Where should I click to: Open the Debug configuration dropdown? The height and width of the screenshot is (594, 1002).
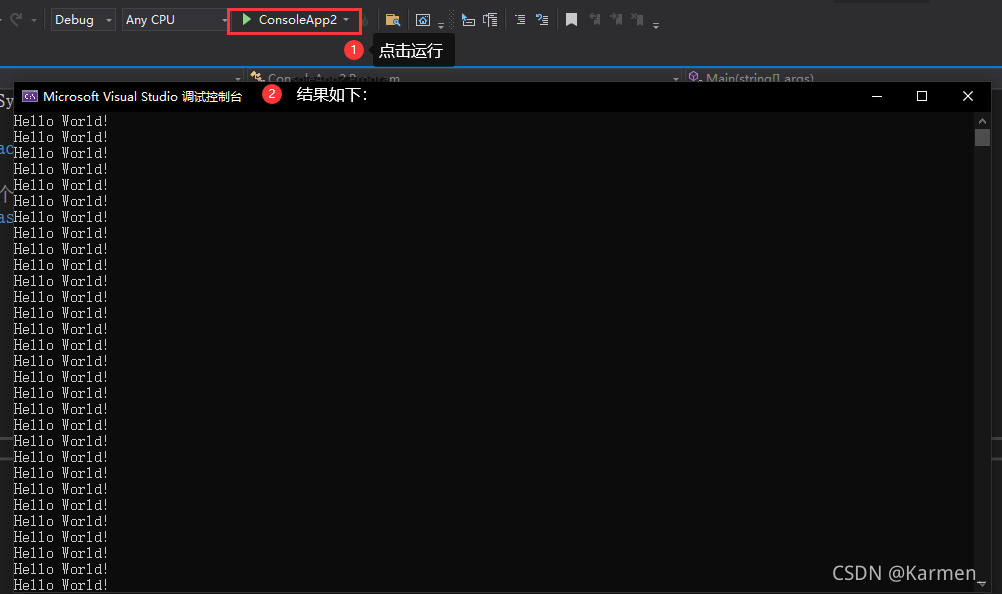pyautogui.click(x=83, y=20)
